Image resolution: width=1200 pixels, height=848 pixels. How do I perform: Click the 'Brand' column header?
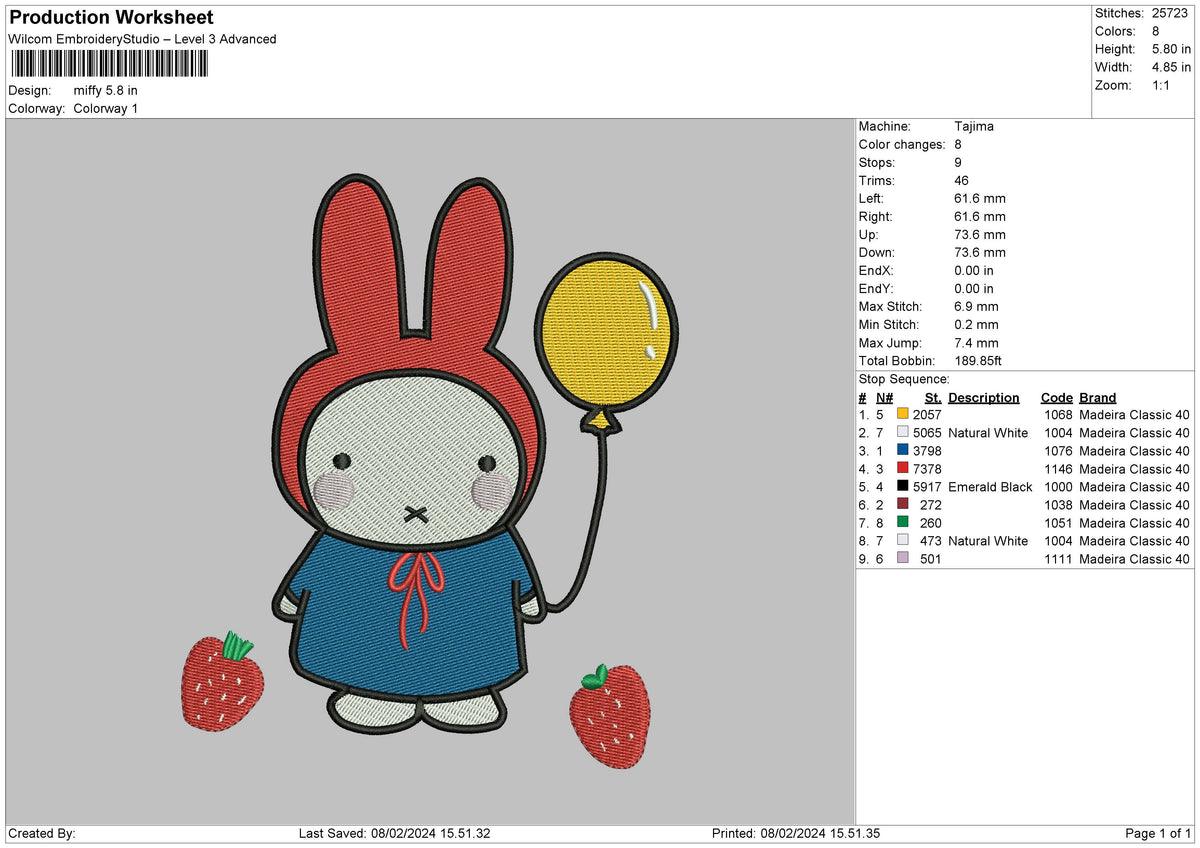tap(1098, 398)
